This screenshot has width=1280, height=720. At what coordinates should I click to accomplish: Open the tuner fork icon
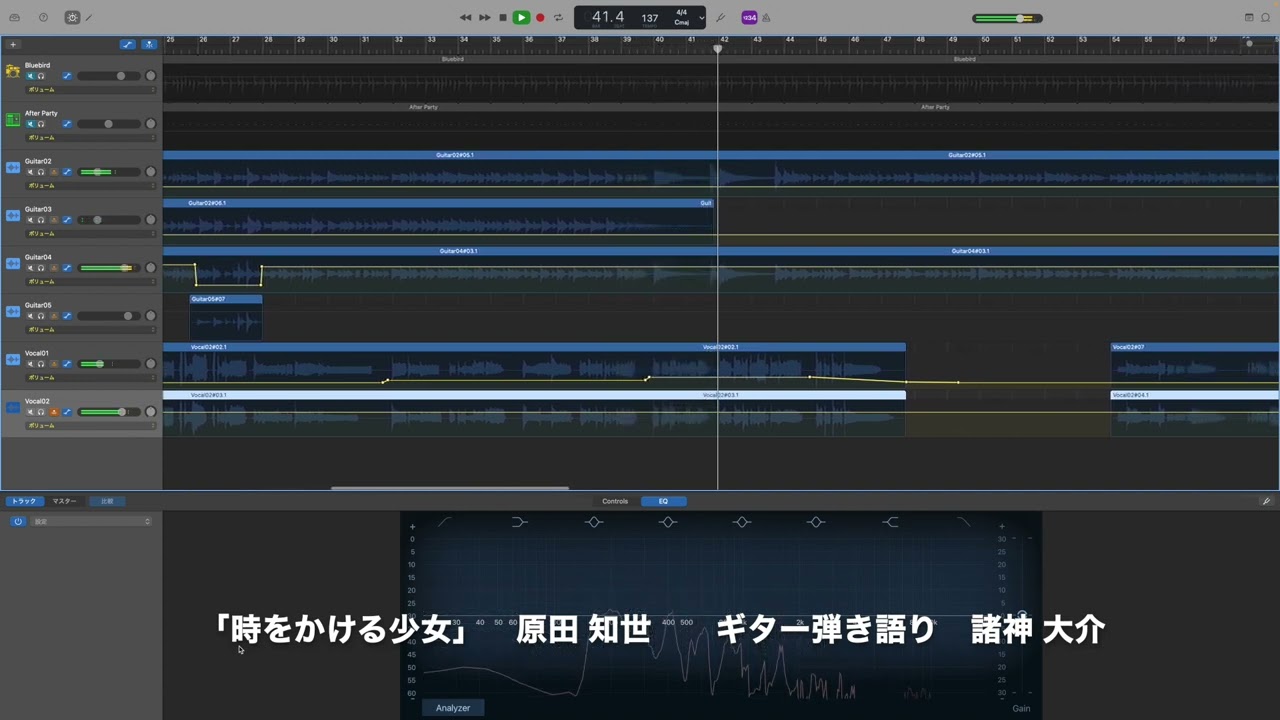[x=720, y=17]
